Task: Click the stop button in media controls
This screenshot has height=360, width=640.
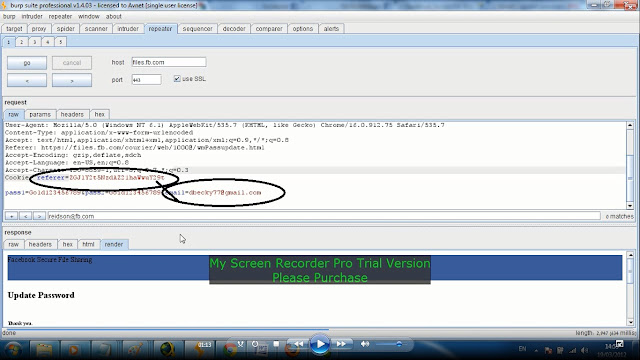Action: click(276, 344)
